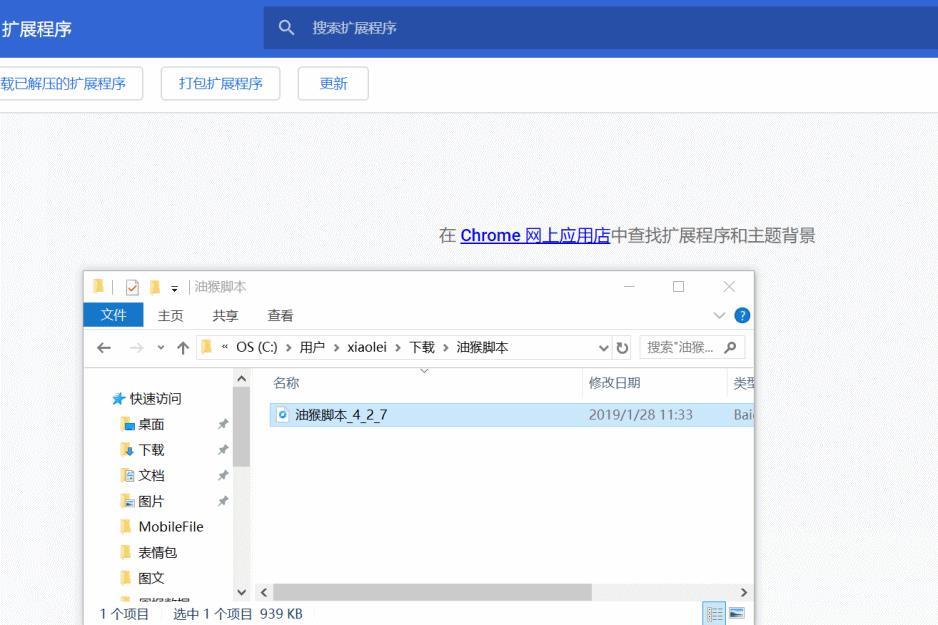This screenshot has width=938, height=625.
Task: Open 文档 in the navigation pane
Action: pyautogui.click(x=151, y=475)
